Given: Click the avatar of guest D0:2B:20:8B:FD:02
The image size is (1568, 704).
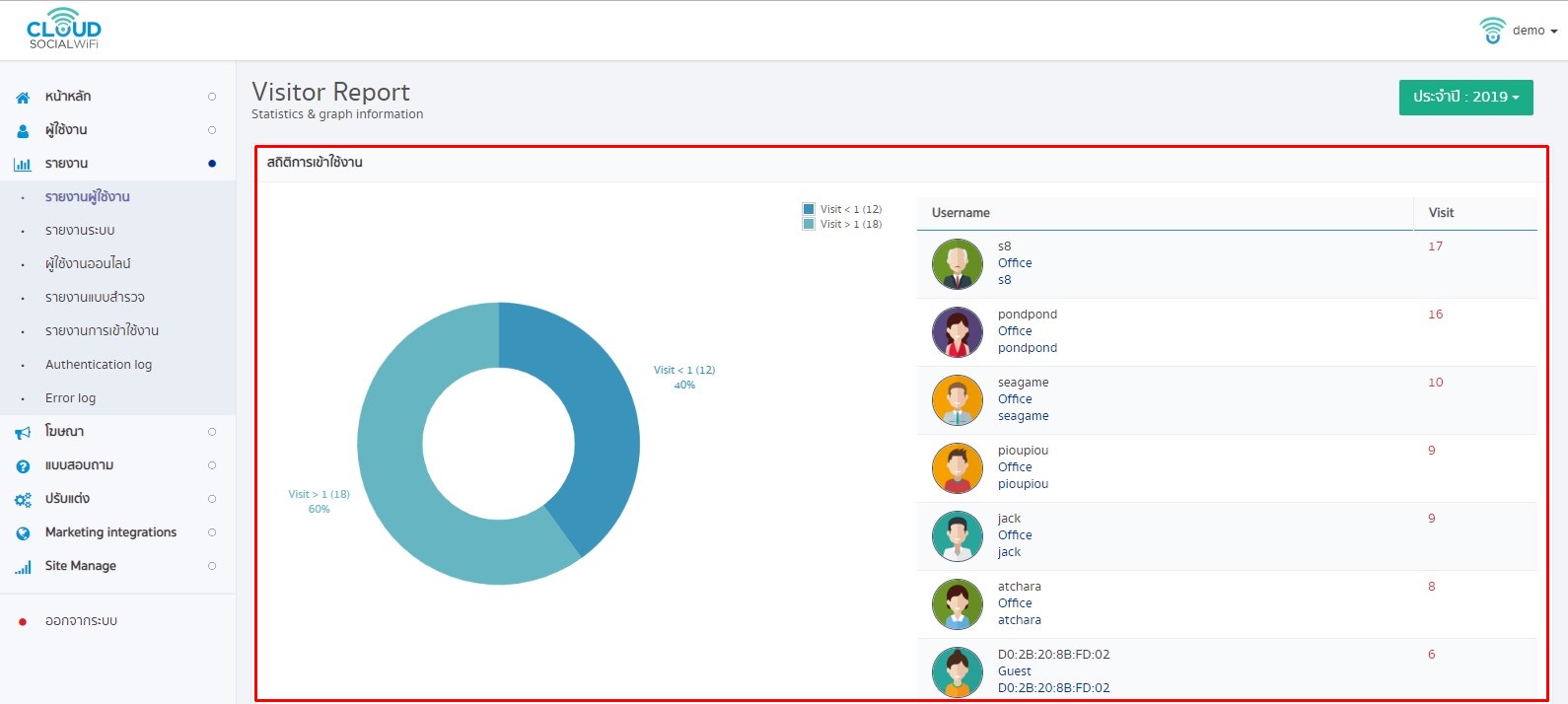Looking at the screenshot, I should coord(958,672).
